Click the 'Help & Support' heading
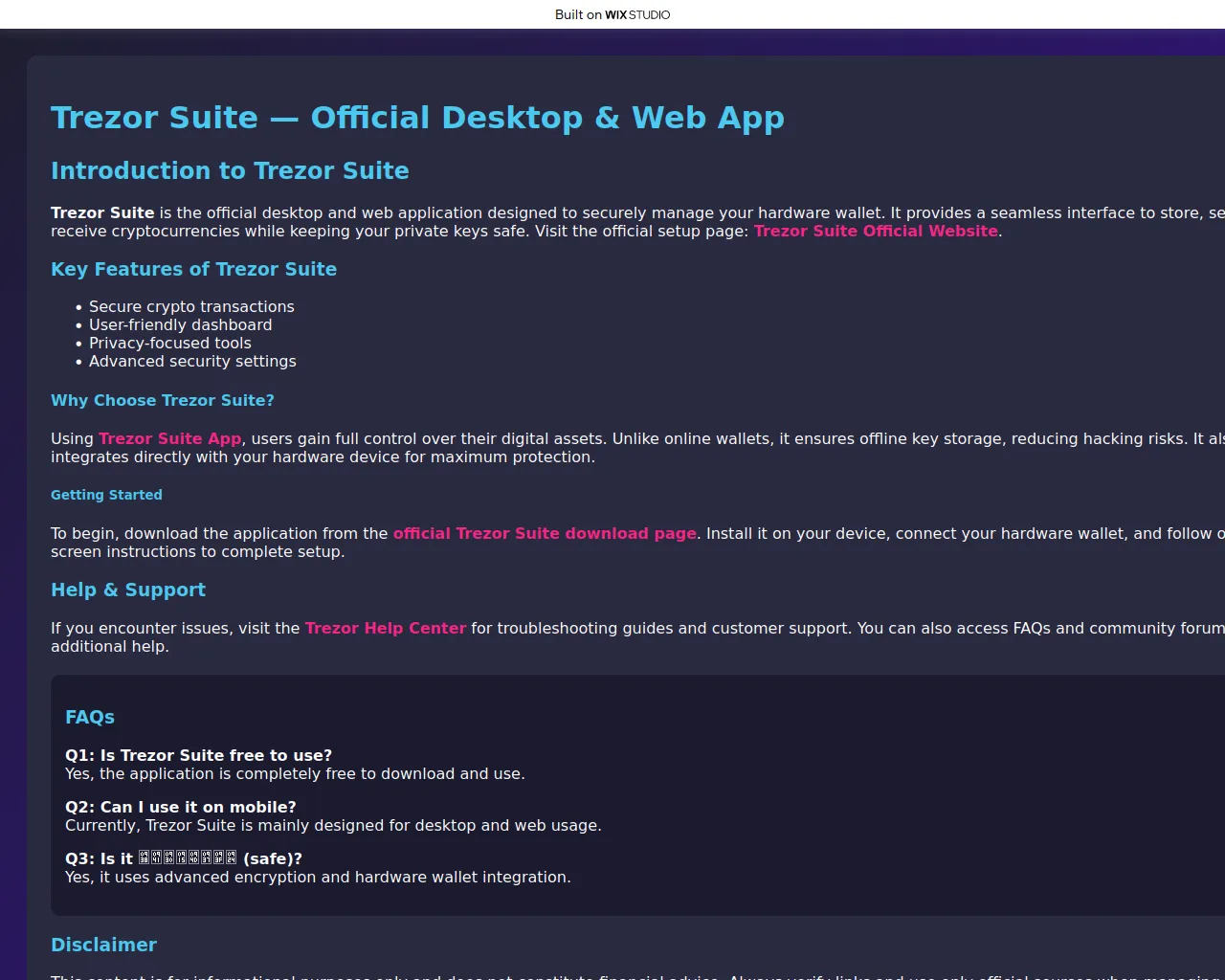 click(x=128, y=590)
